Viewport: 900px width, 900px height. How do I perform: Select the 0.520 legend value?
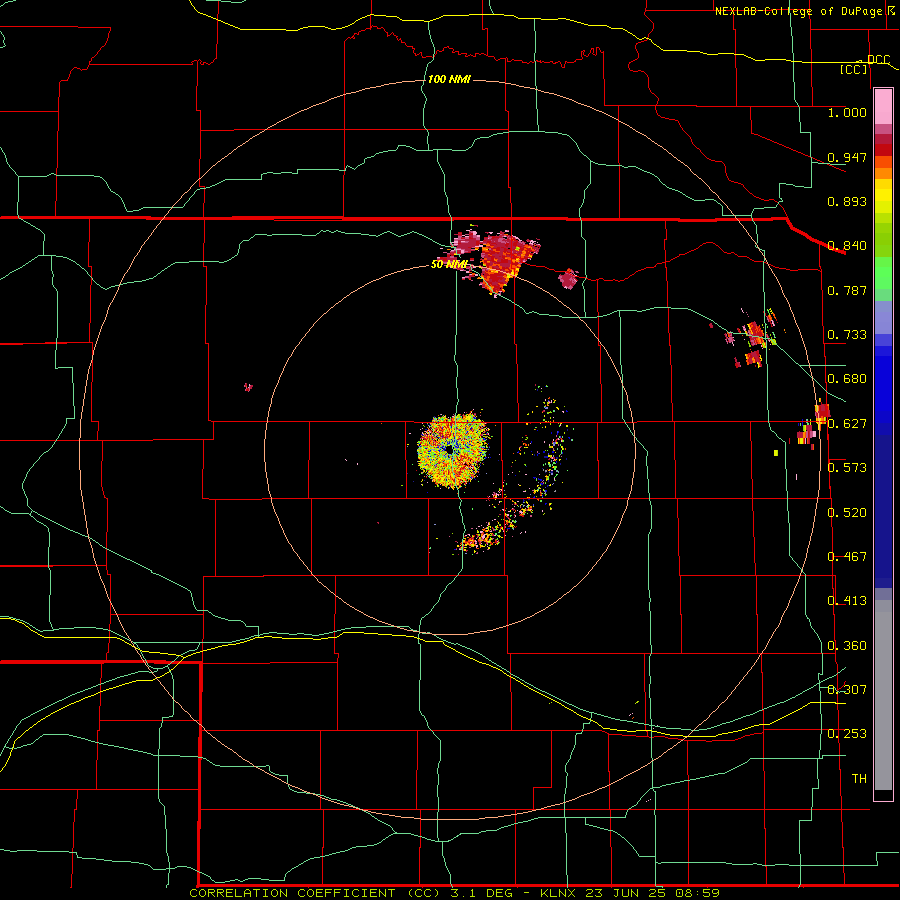(847, 513)
